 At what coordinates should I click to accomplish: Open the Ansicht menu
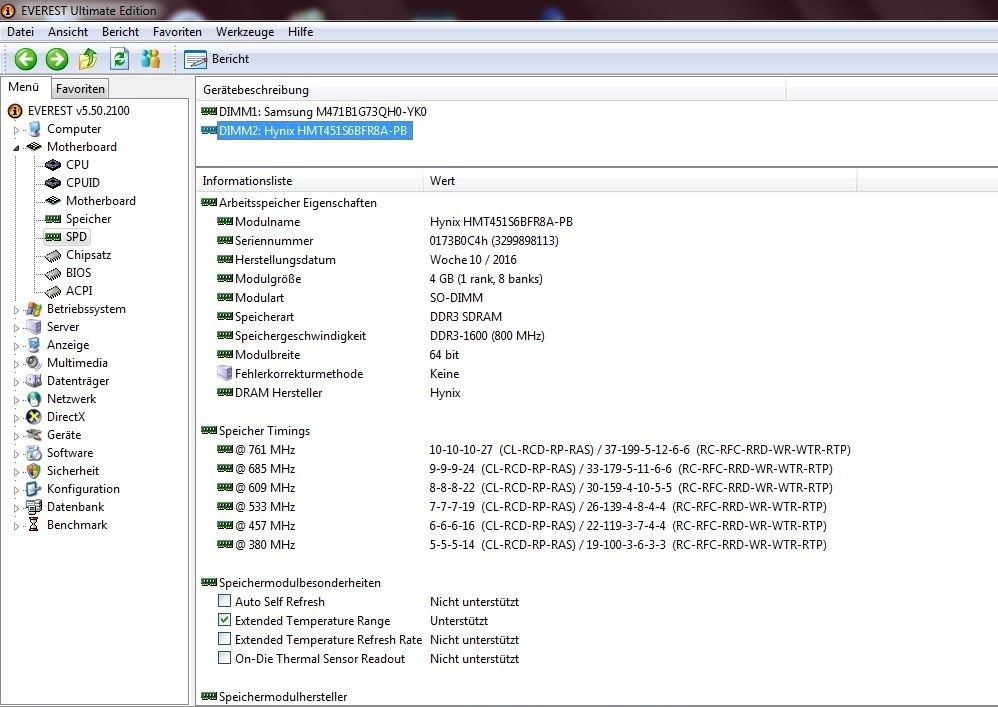pos(68,32)
